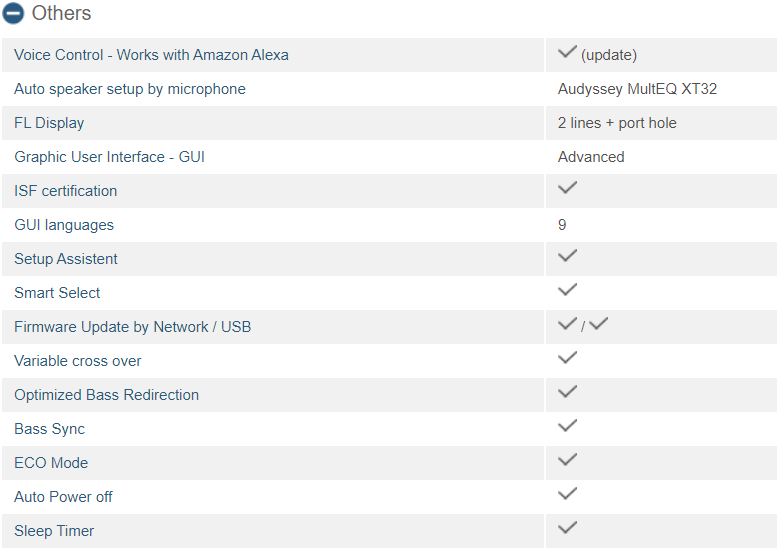Click the Setup Assistent checkmark
Viewport: 777px width, 549px height.
[567, 256]
